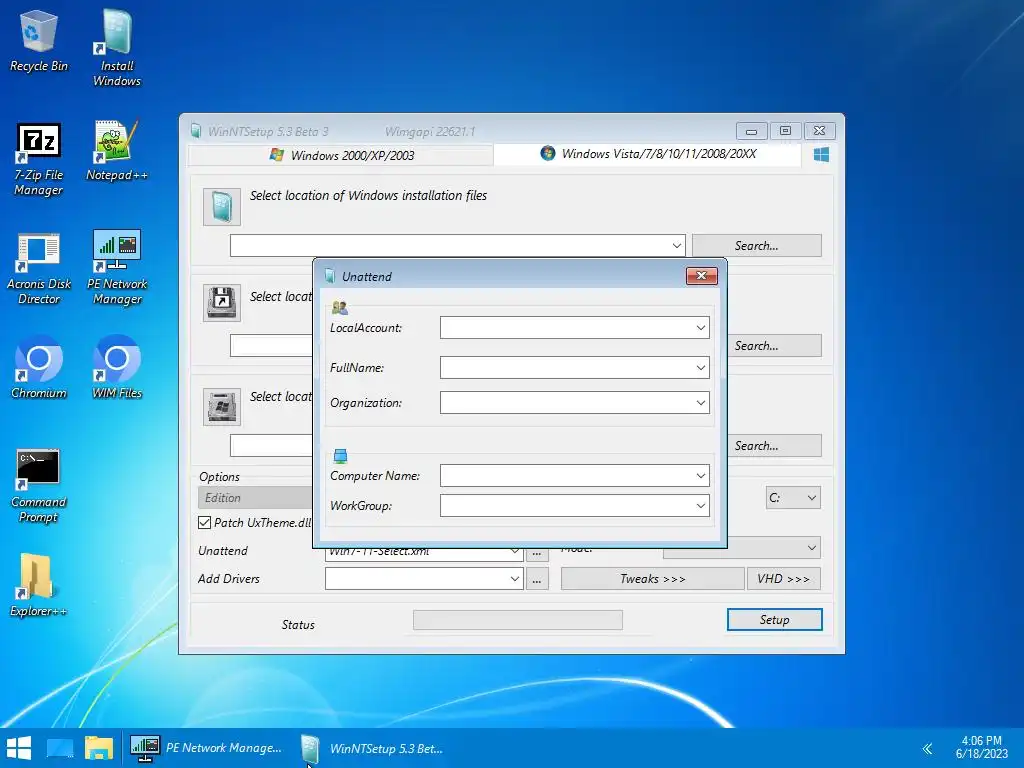Open the Windows Start button
The width and height of the screenshot is (1024, 768).
[19, 748]
